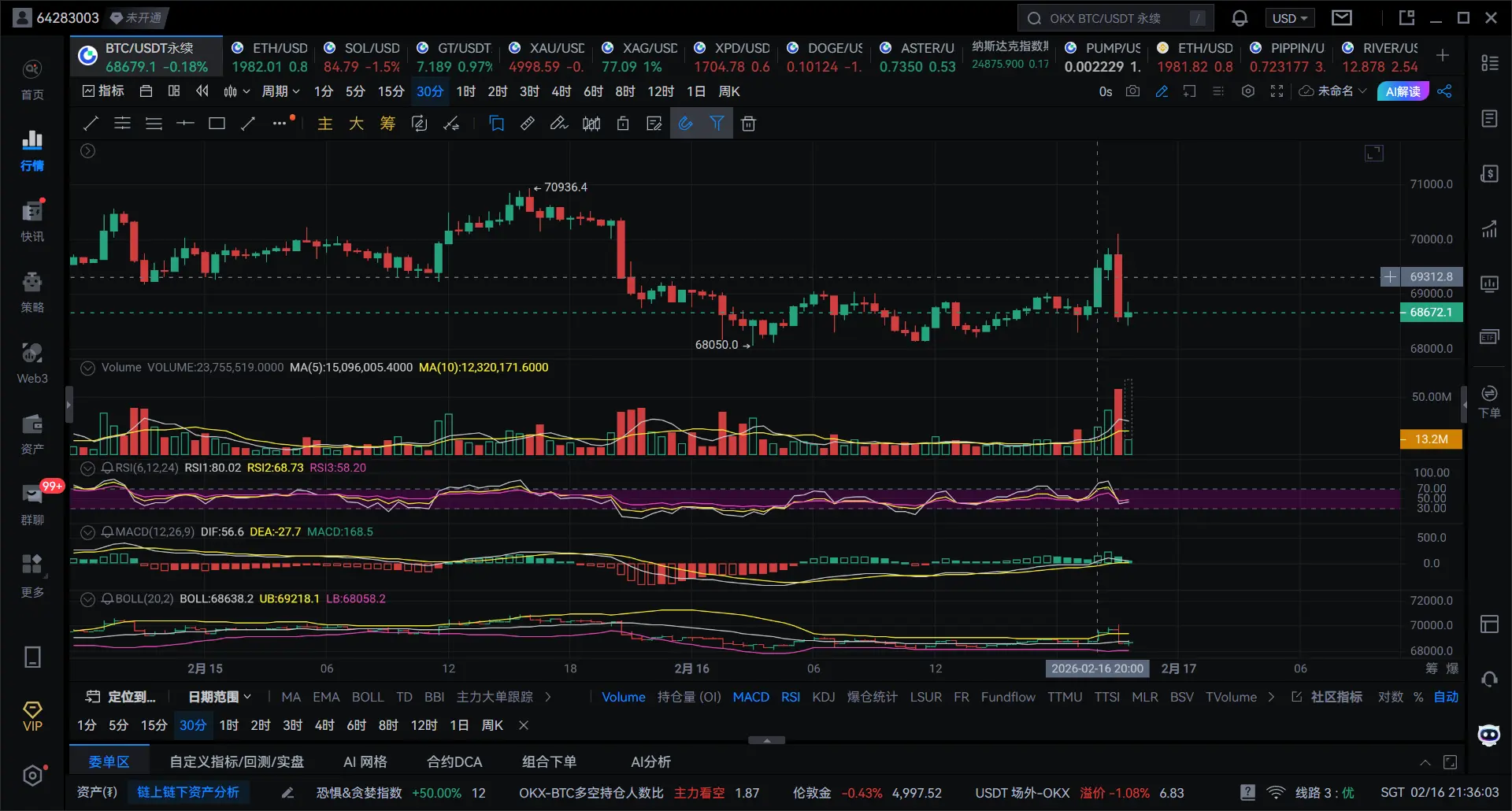
Task: Open the 首页 home icon in the sidebar
Action: (32, 80)
